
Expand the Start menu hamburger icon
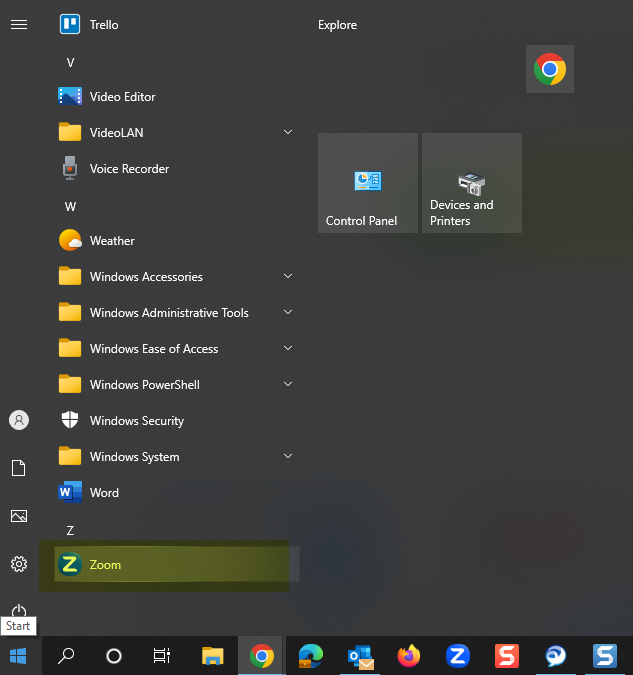tap(19, 25)
